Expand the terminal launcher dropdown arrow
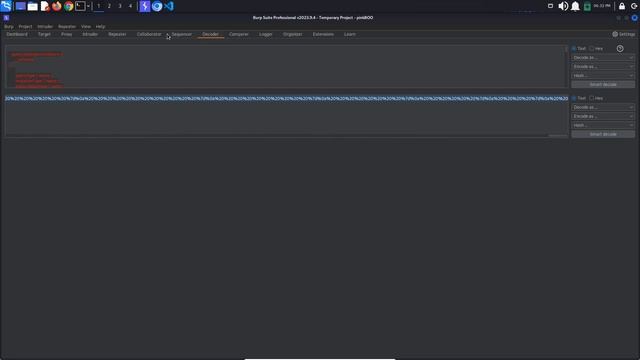This screenshot has height=360, width=640. 88,6
